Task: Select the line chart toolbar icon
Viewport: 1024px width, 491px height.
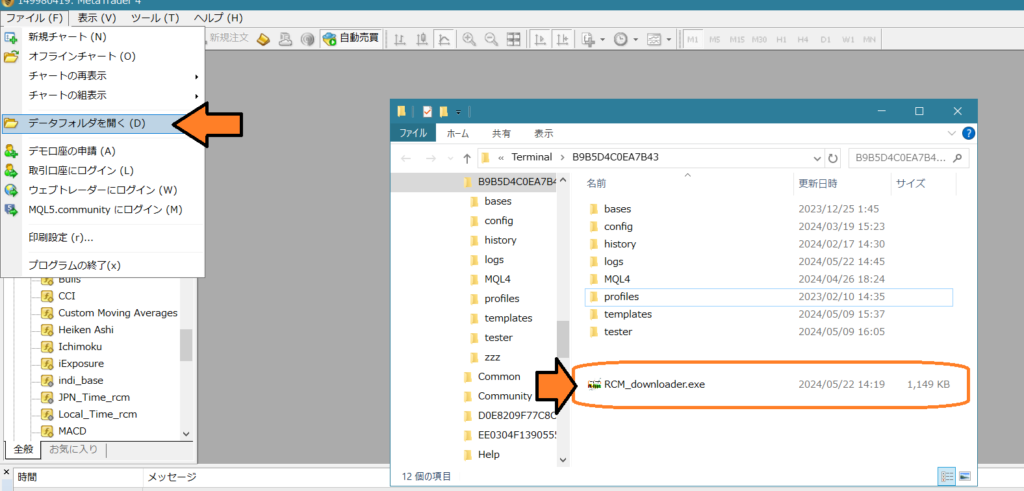Action: tap(444, 39)
